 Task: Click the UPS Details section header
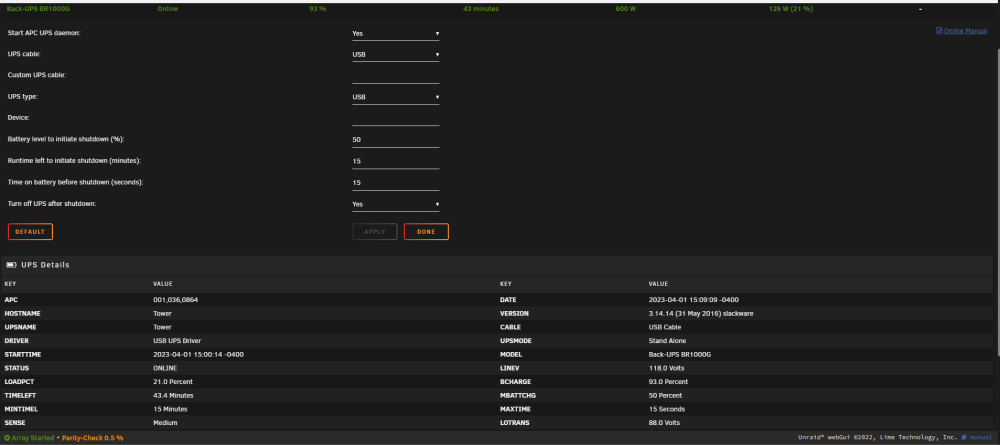pyautogui.click(x=497, y=265)
